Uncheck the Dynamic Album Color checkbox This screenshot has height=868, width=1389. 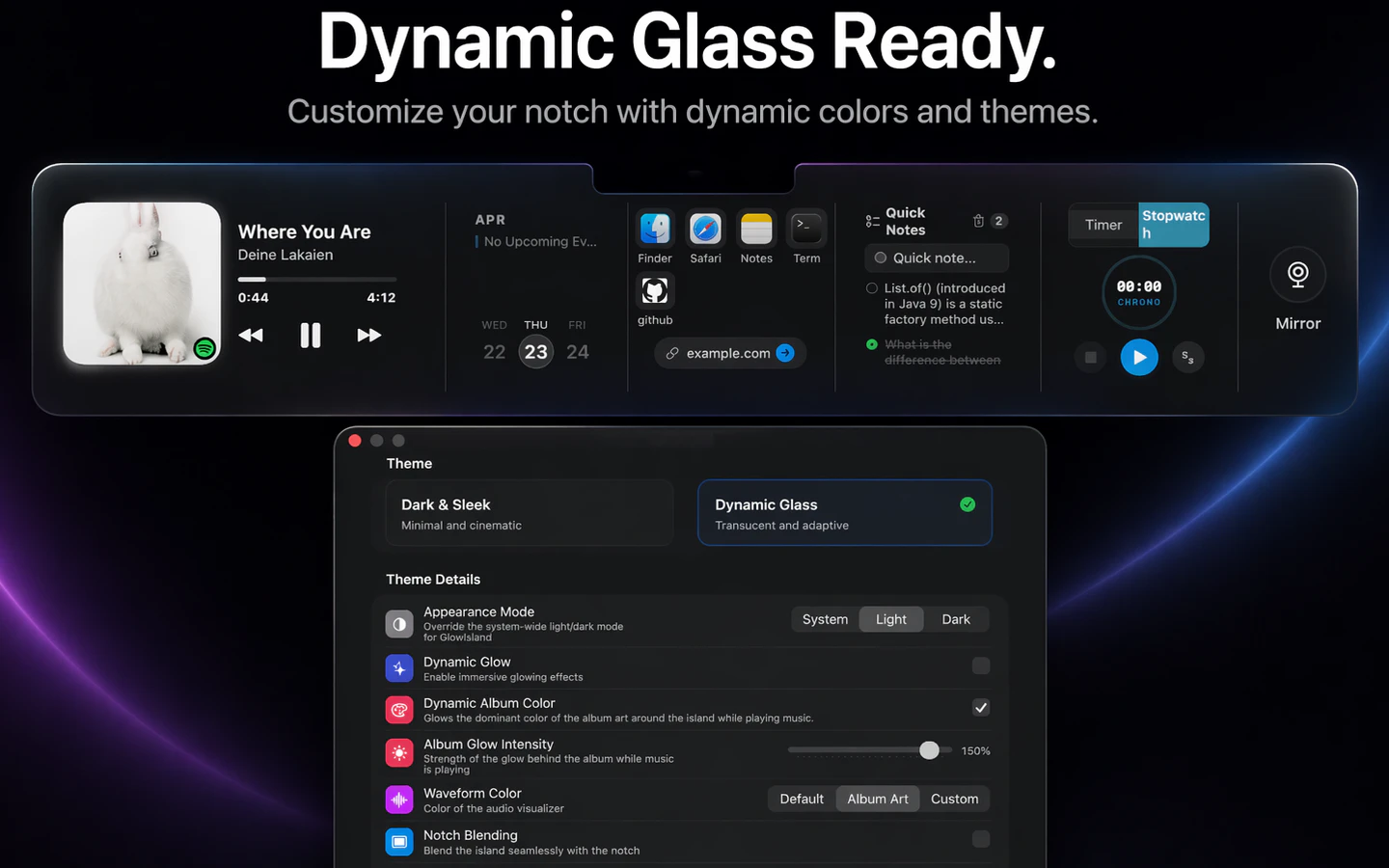click(981, 707)
